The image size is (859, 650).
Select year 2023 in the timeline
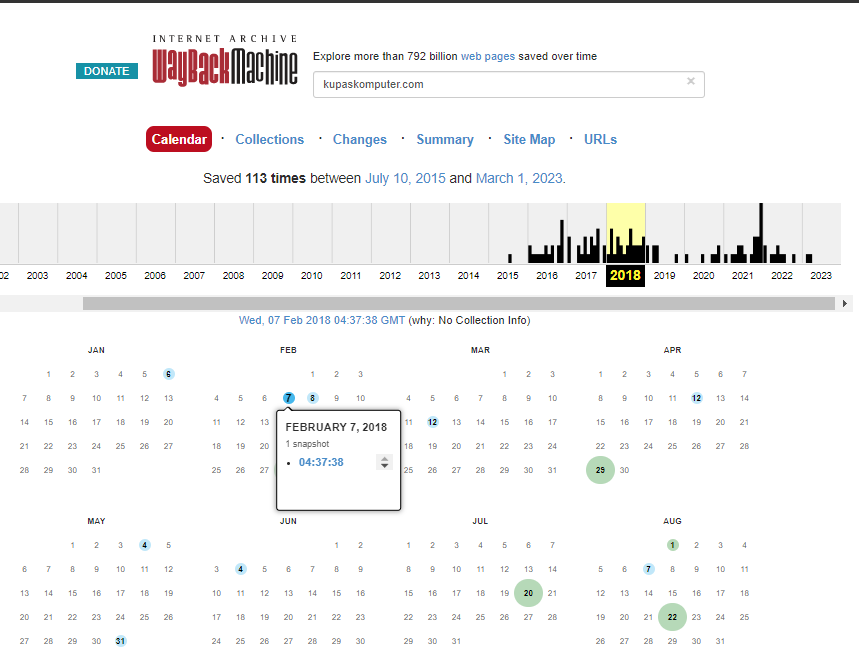click(821, 276)
